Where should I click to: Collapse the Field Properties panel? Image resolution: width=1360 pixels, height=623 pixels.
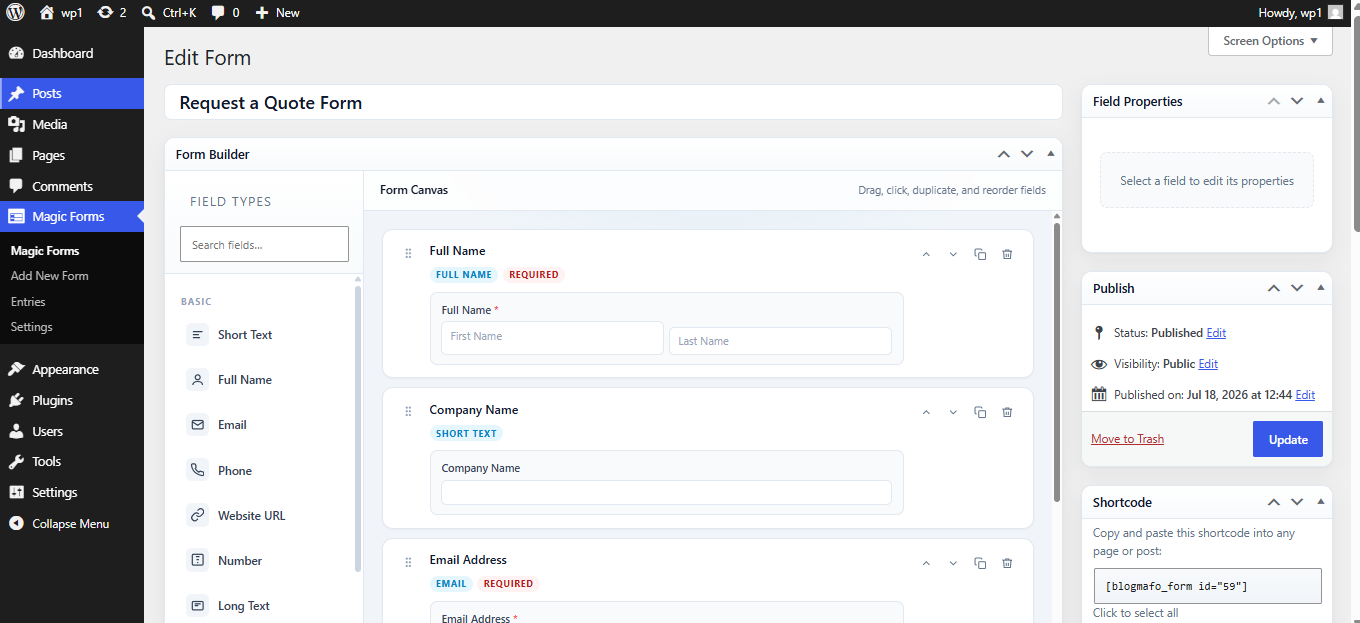(x=1320, y=101)
